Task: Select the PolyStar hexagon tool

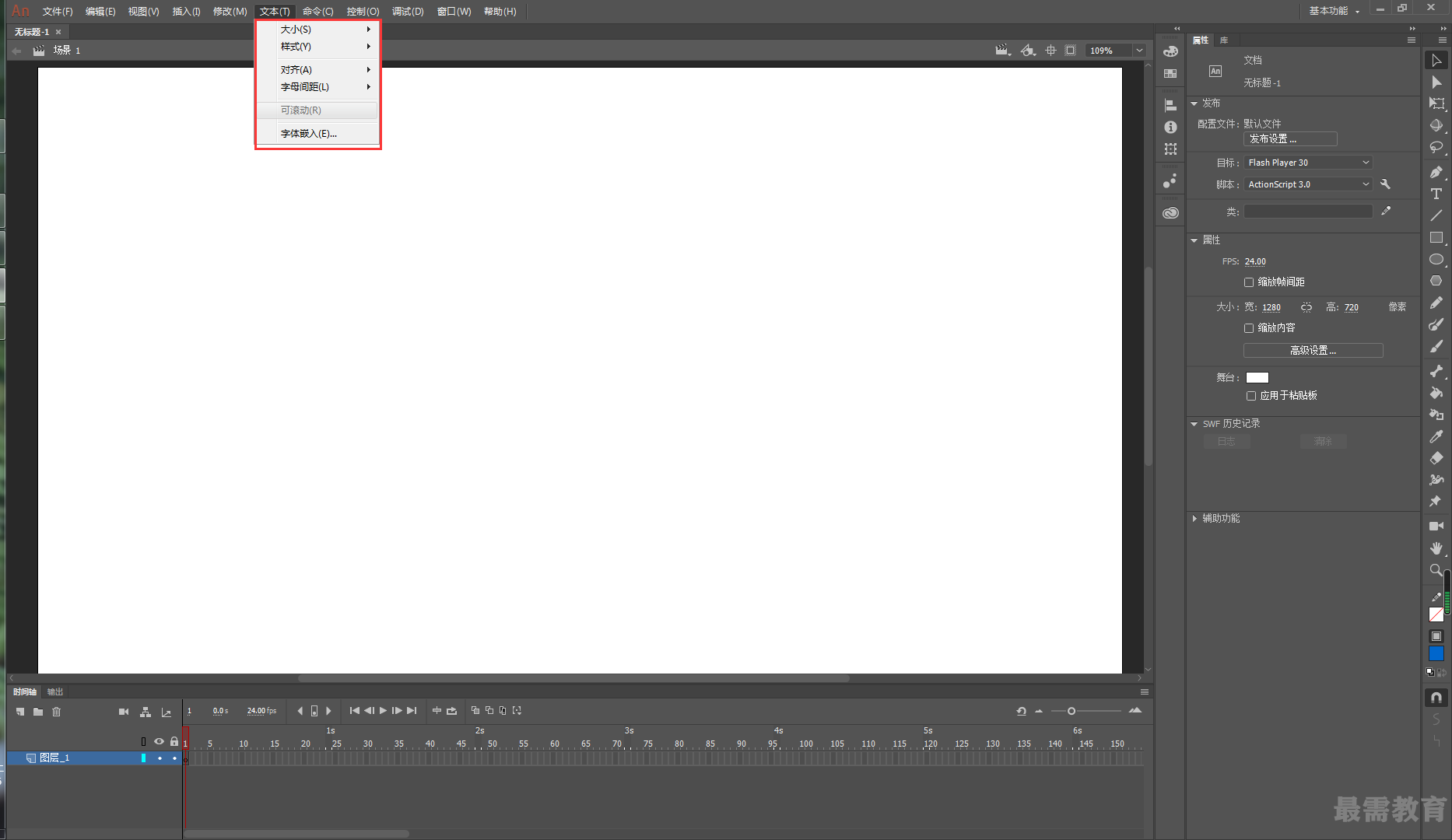Action: (1436, 281)
